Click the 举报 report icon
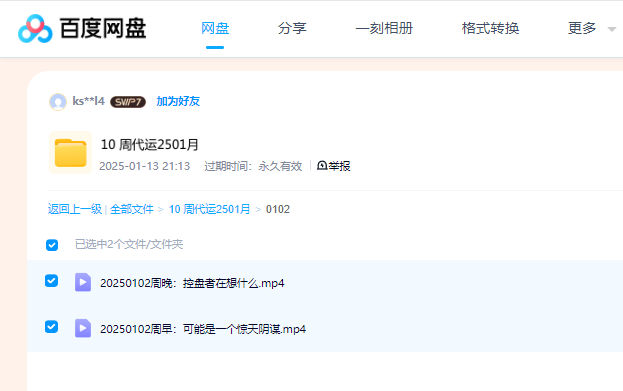This screenshot has width=623, height=391. (322, 165)
